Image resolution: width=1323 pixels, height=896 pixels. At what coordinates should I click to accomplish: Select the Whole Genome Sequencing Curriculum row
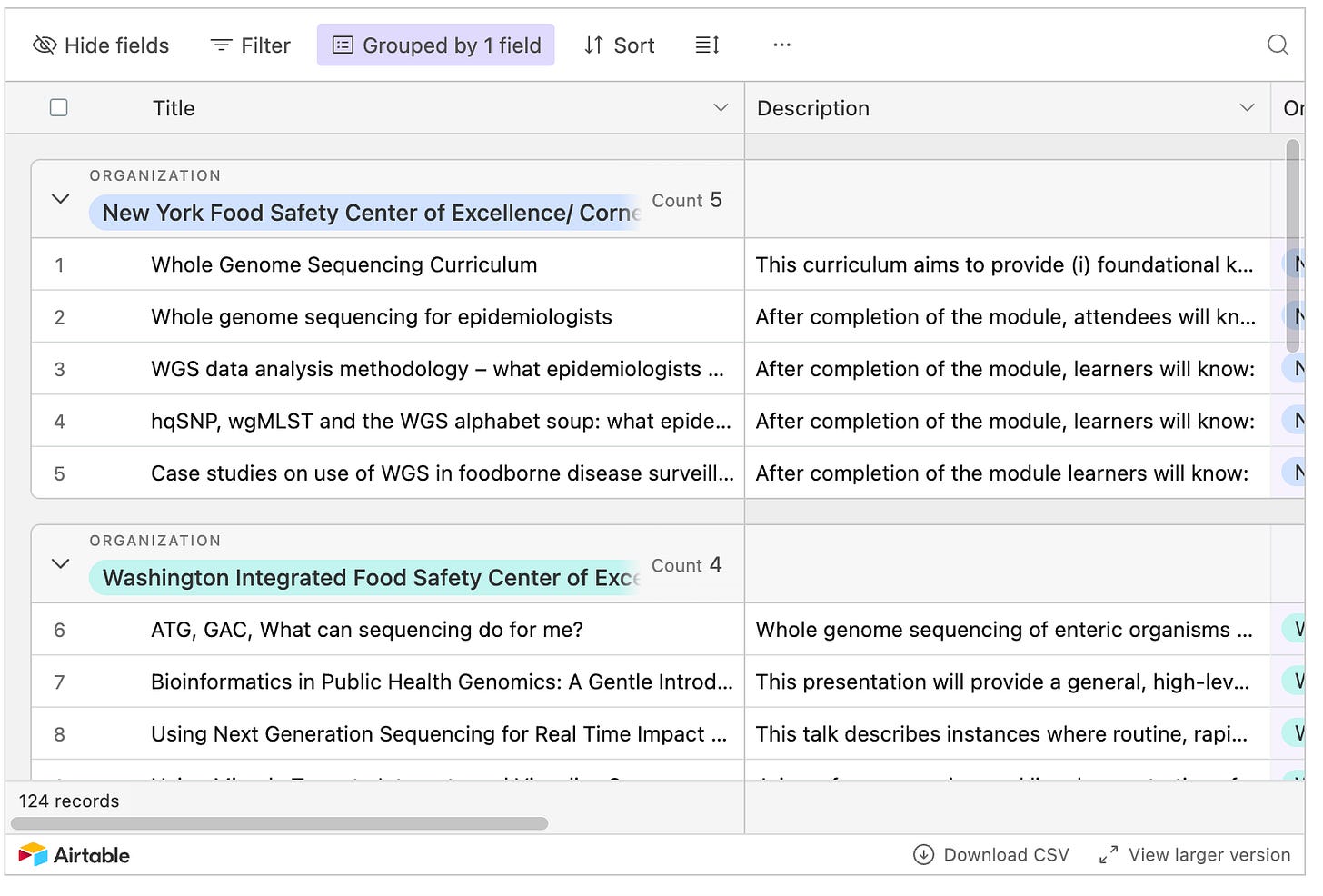click(x=388, y=264)
